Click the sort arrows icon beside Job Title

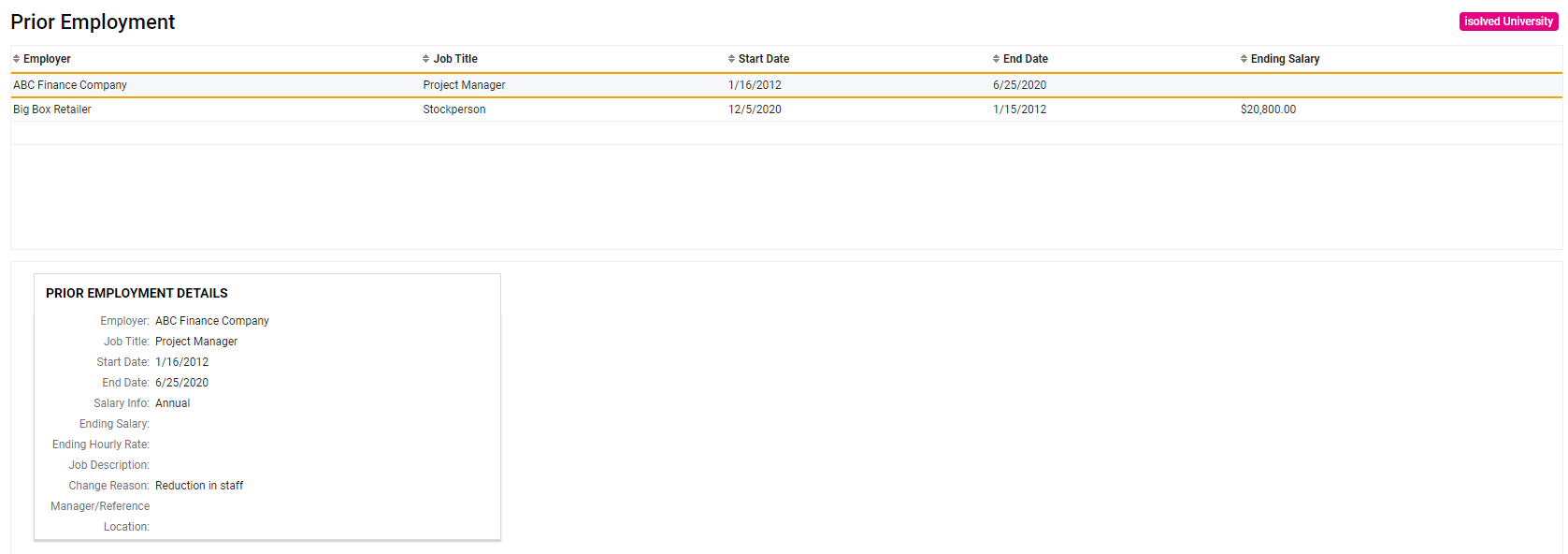(426, 59)
